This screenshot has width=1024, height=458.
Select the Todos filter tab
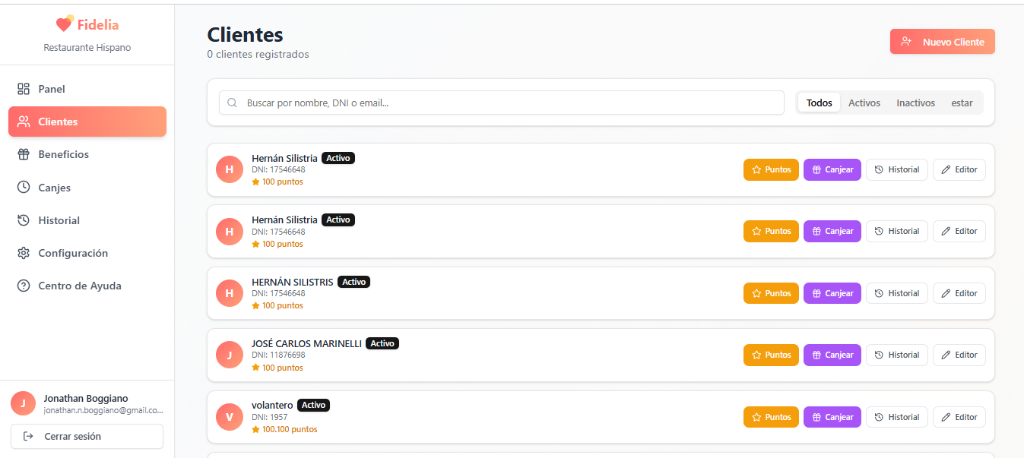pyautogui.click(x=819, y=103)
